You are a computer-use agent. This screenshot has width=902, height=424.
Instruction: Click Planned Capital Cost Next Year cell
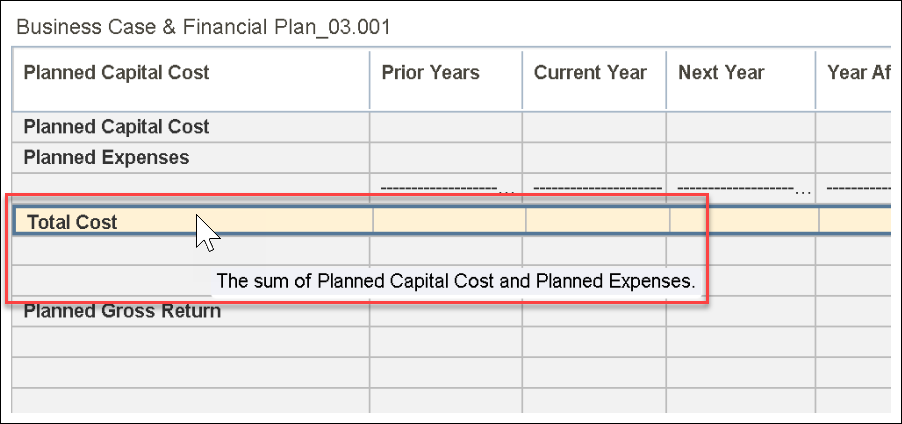pos(740,127)
